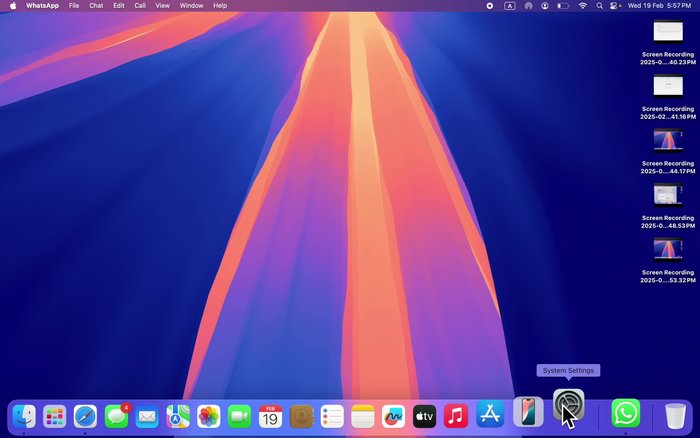
Task: Click the WhatsApp icon in Dock
Action: coord(625,413)
